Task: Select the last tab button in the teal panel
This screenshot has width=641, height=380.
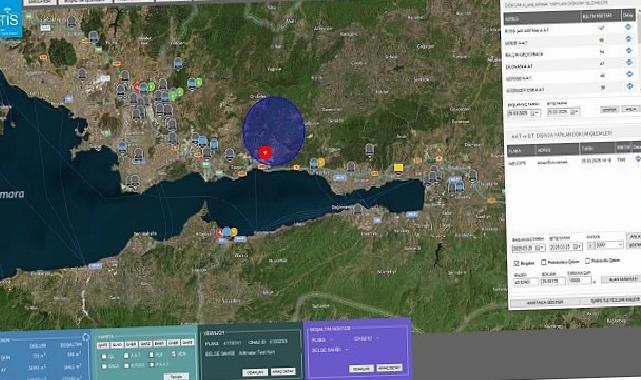Action: point(187,342)
